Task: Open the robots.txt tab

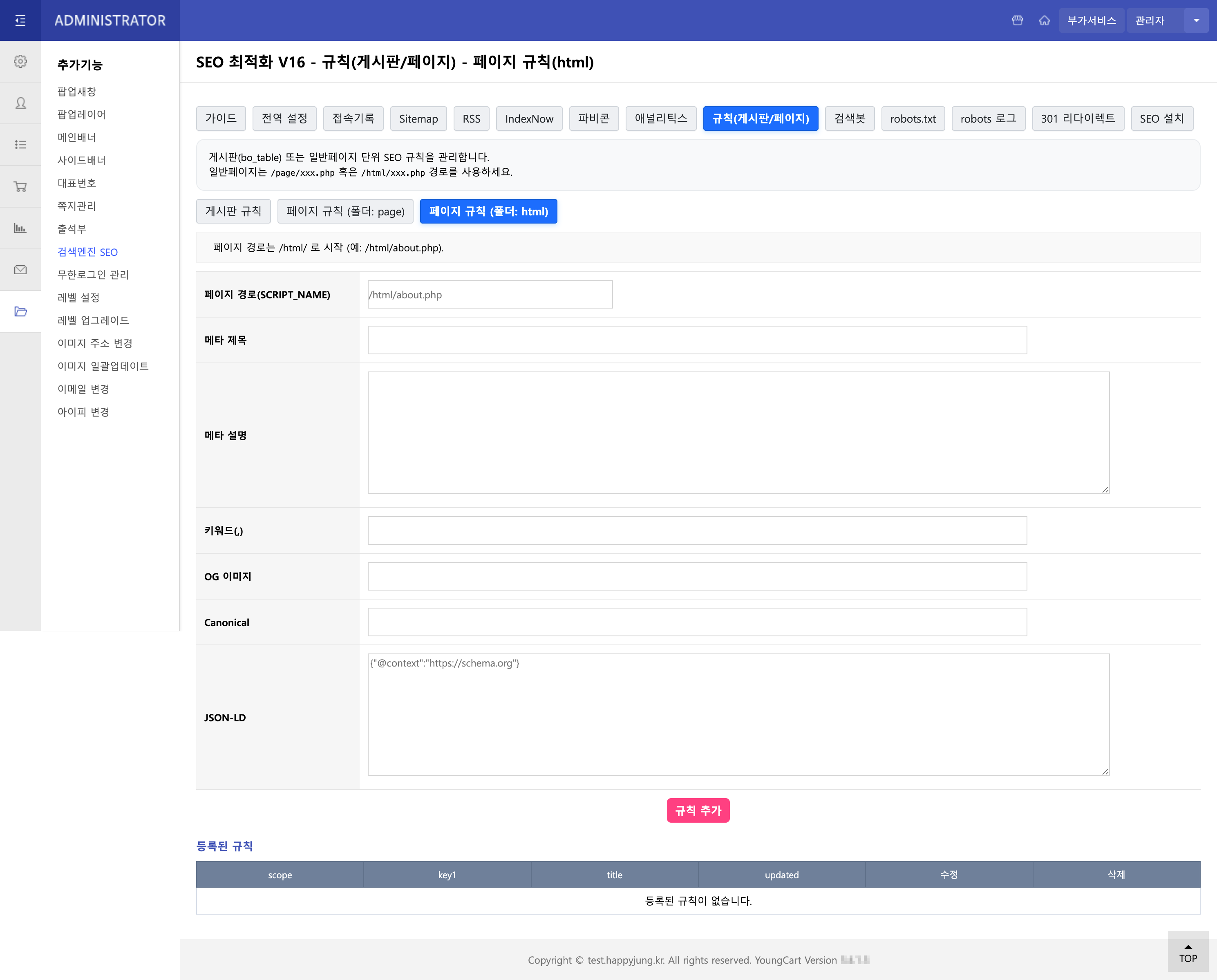Action: pyautogui.click(x=912, y=119)
